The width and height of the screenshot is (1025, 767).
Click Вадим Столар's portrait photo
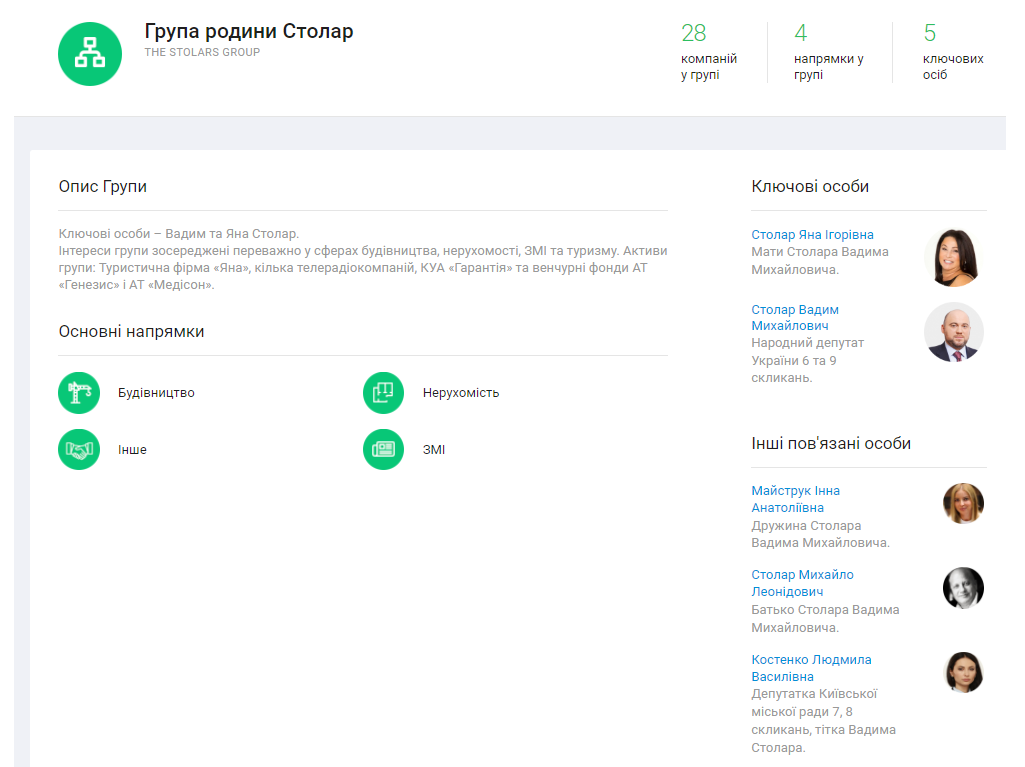click(953, 332)
